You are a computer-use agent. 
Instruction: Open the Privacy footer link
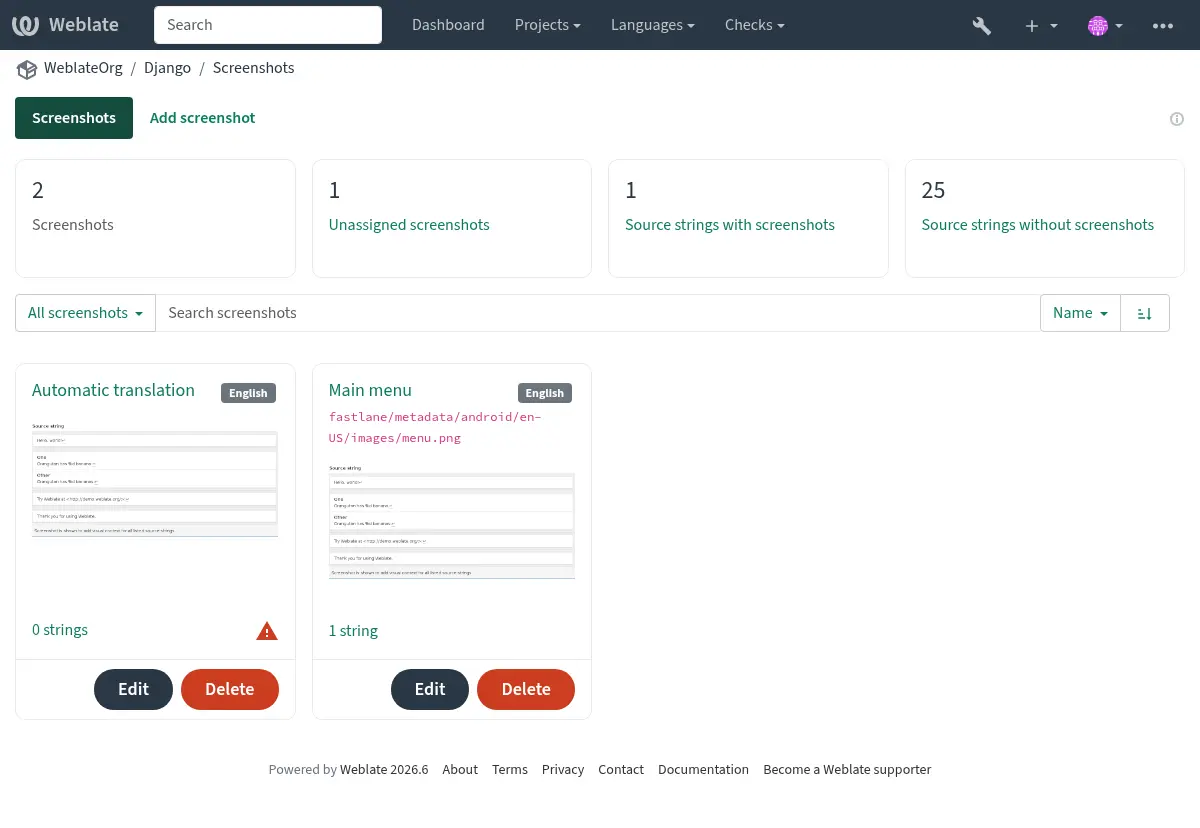click(563, 770)
